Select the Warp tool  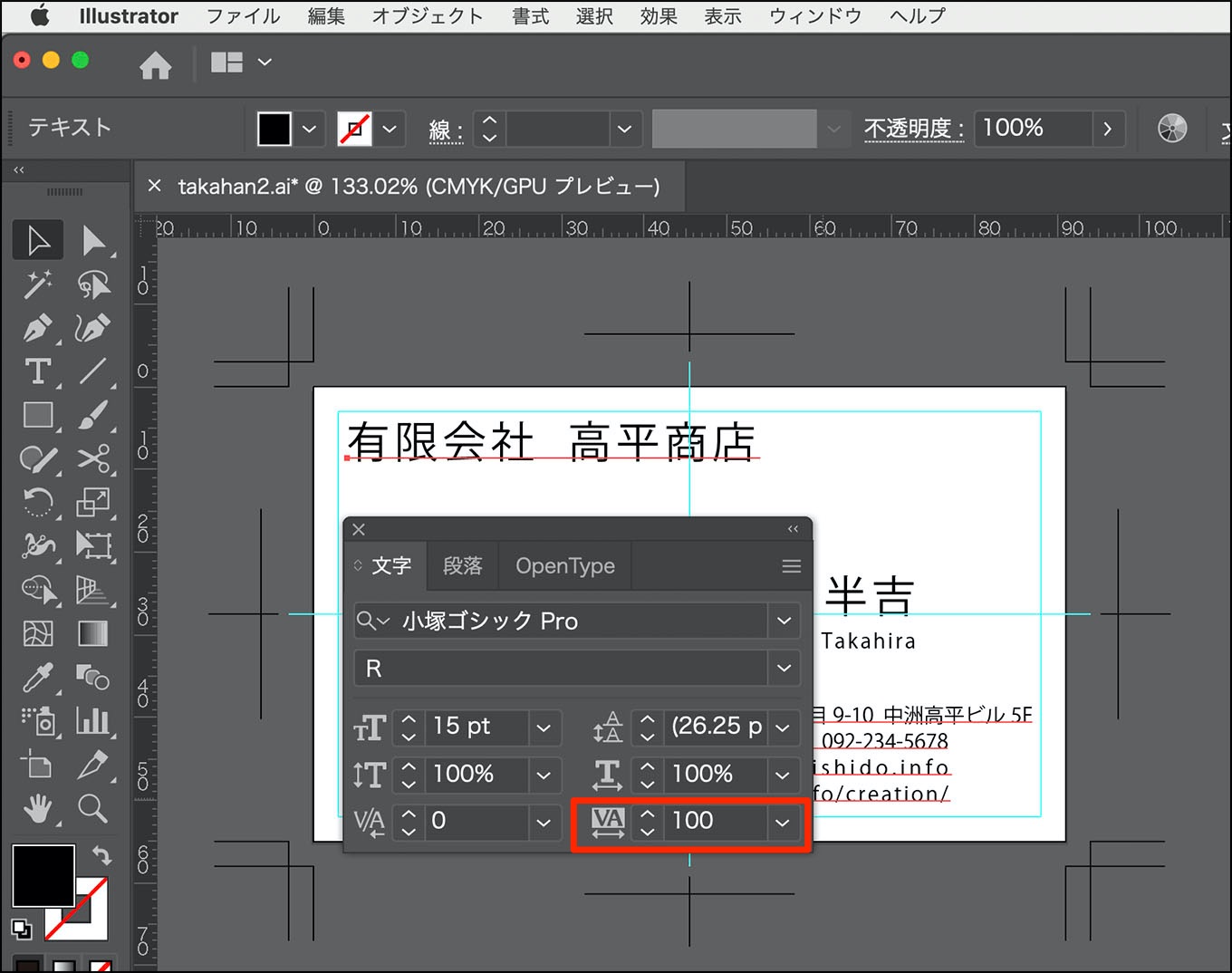[x=38, y=545]
